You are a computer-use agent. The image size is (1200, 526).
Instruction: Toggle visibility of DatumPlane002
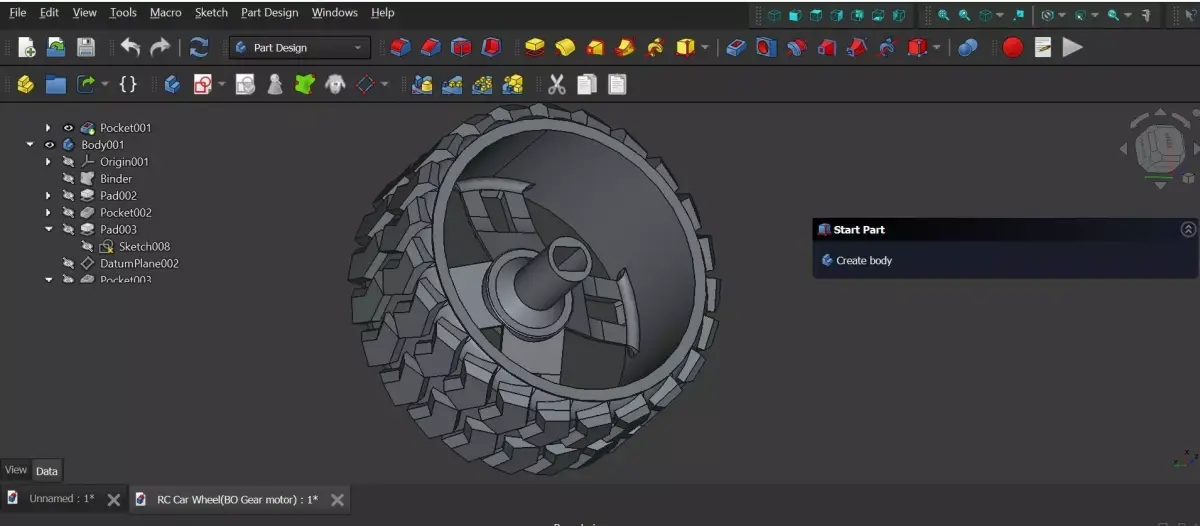[x=68, y=264]
